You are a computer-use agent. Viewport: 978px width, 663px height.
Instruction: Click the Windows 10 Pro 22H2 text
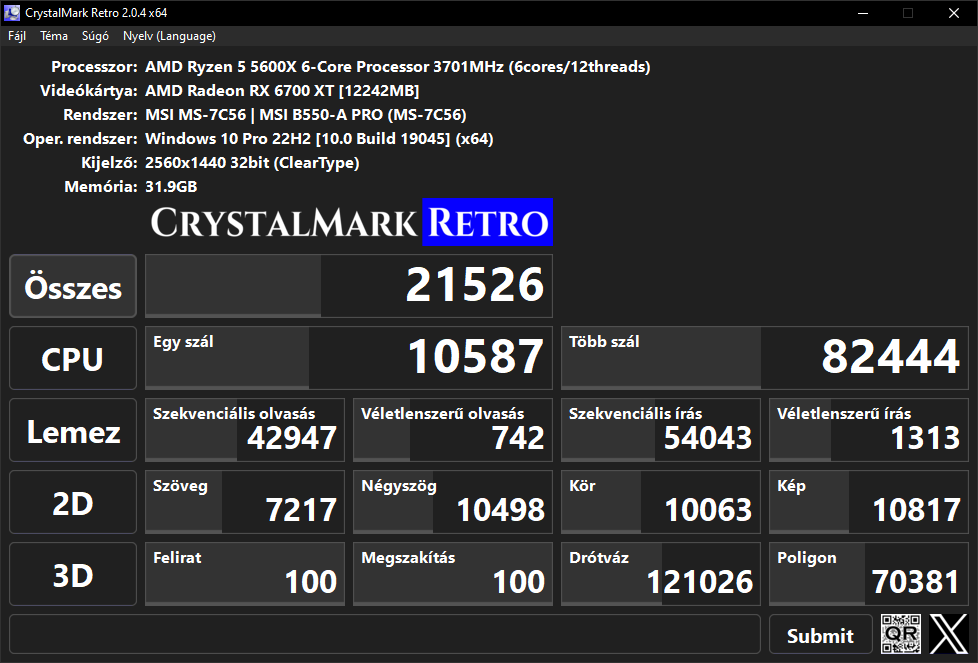[x=319, y=138]
